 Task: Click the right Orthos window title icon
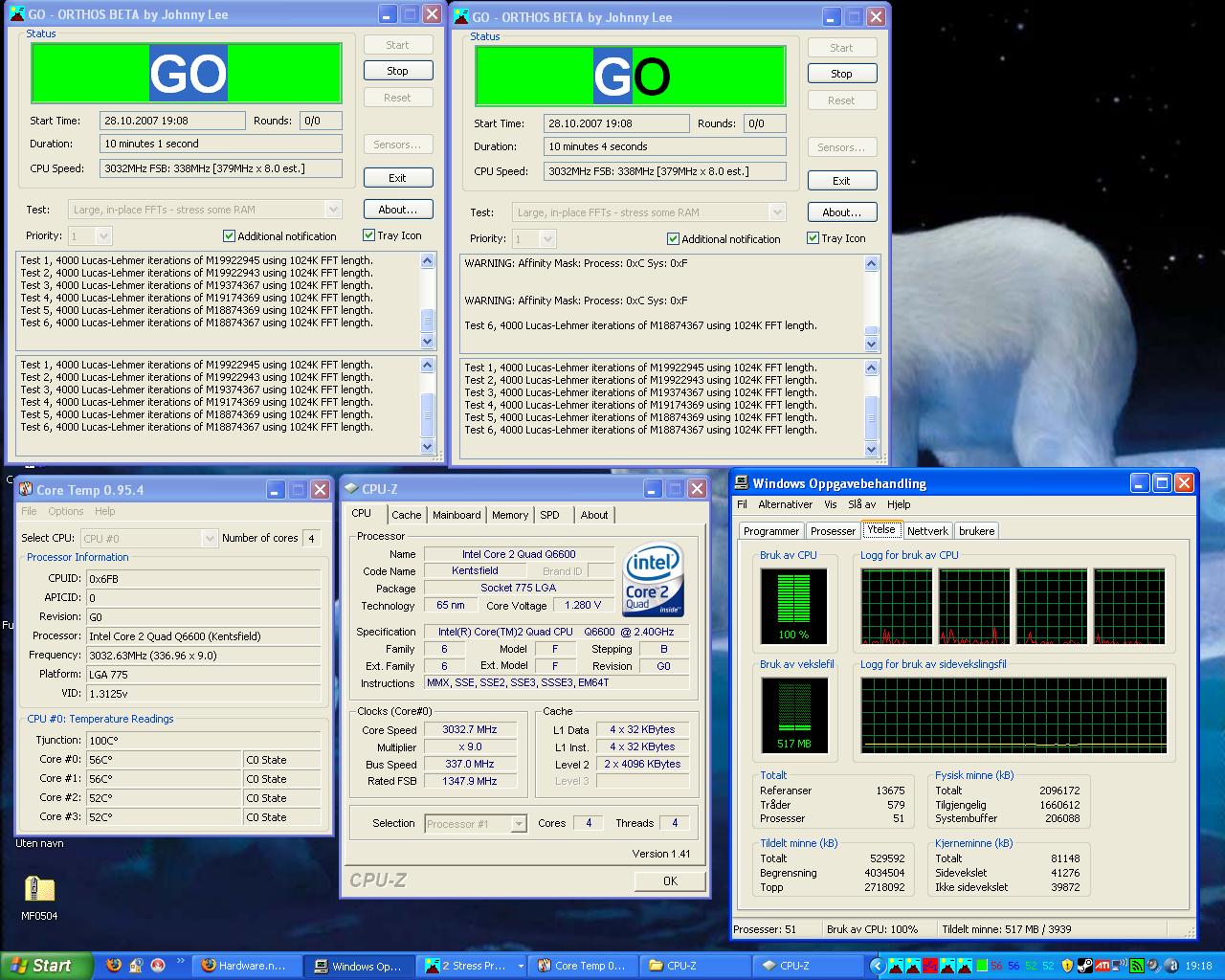tap(461, 17)
